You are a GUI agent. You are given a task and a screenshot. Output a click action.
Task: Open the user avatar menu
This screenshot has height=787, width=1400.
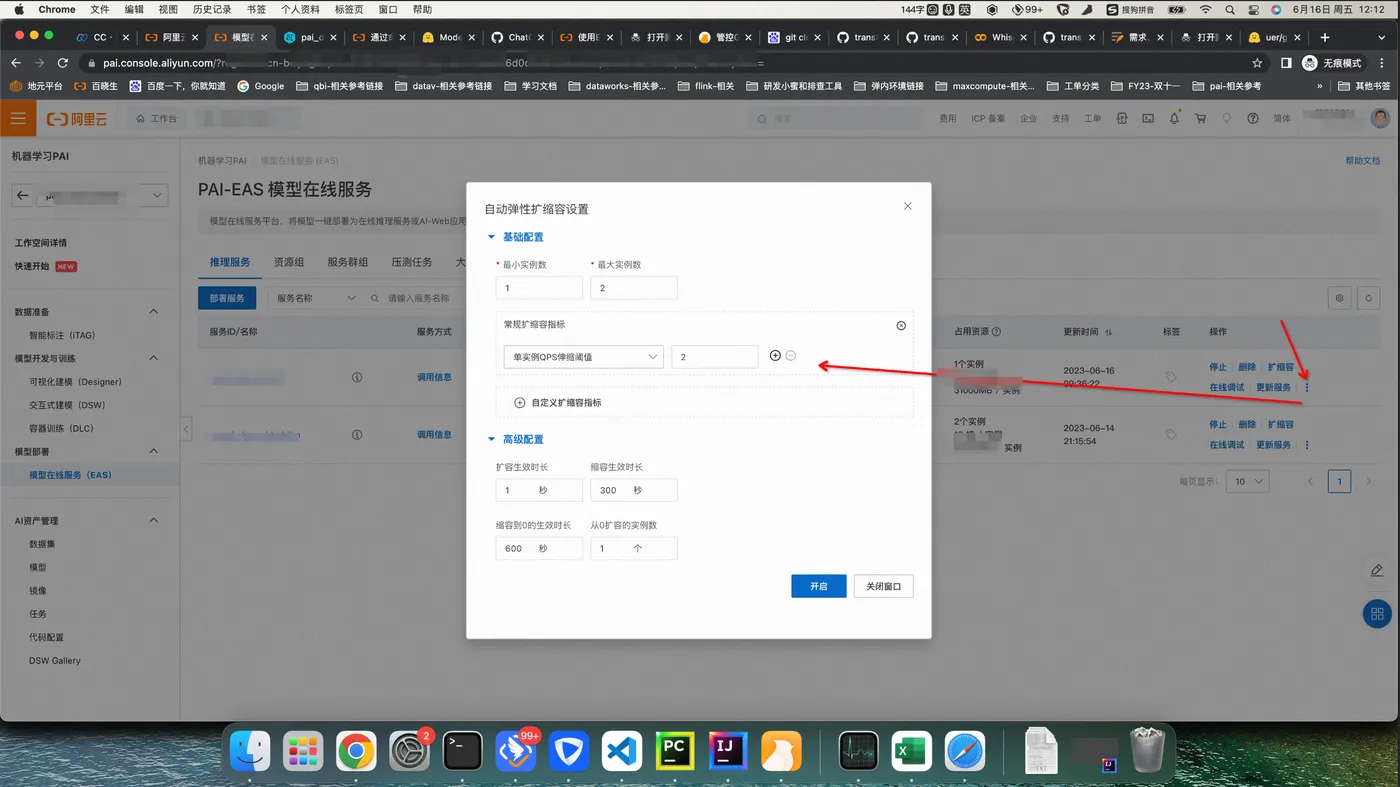(1380, 118)
